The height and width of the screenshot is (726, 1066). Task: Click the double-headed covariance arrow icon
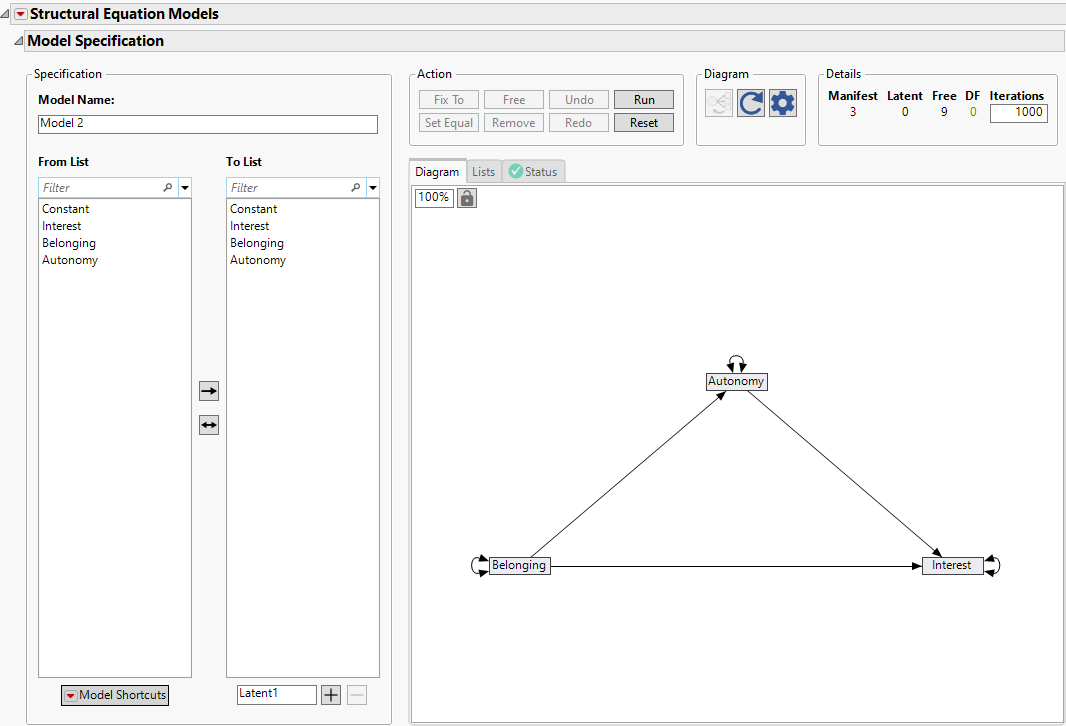point(208,424)
